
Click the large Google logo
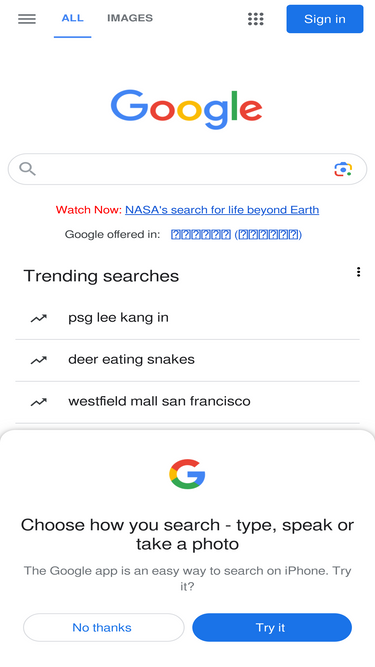[x=186, y=109]
